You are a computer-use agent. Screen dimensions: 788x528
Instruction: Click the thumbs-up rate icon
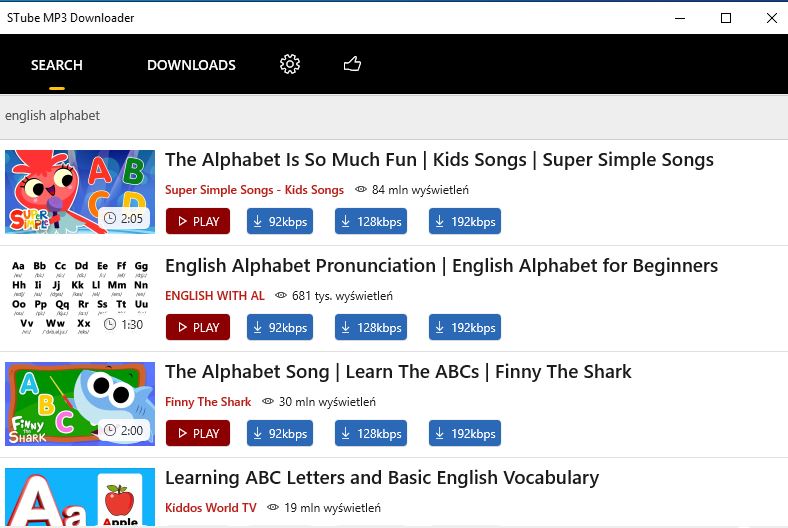[x=352, y=64]
